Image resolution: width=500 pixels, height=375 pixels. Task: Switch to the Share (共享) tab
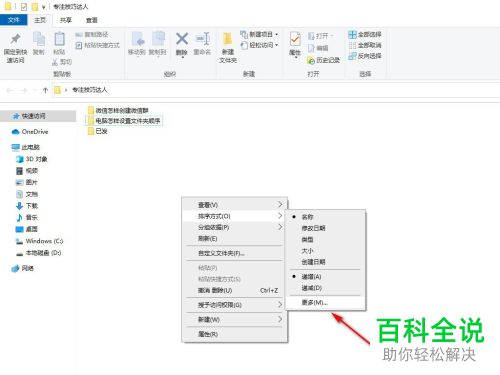coord(66,20)
